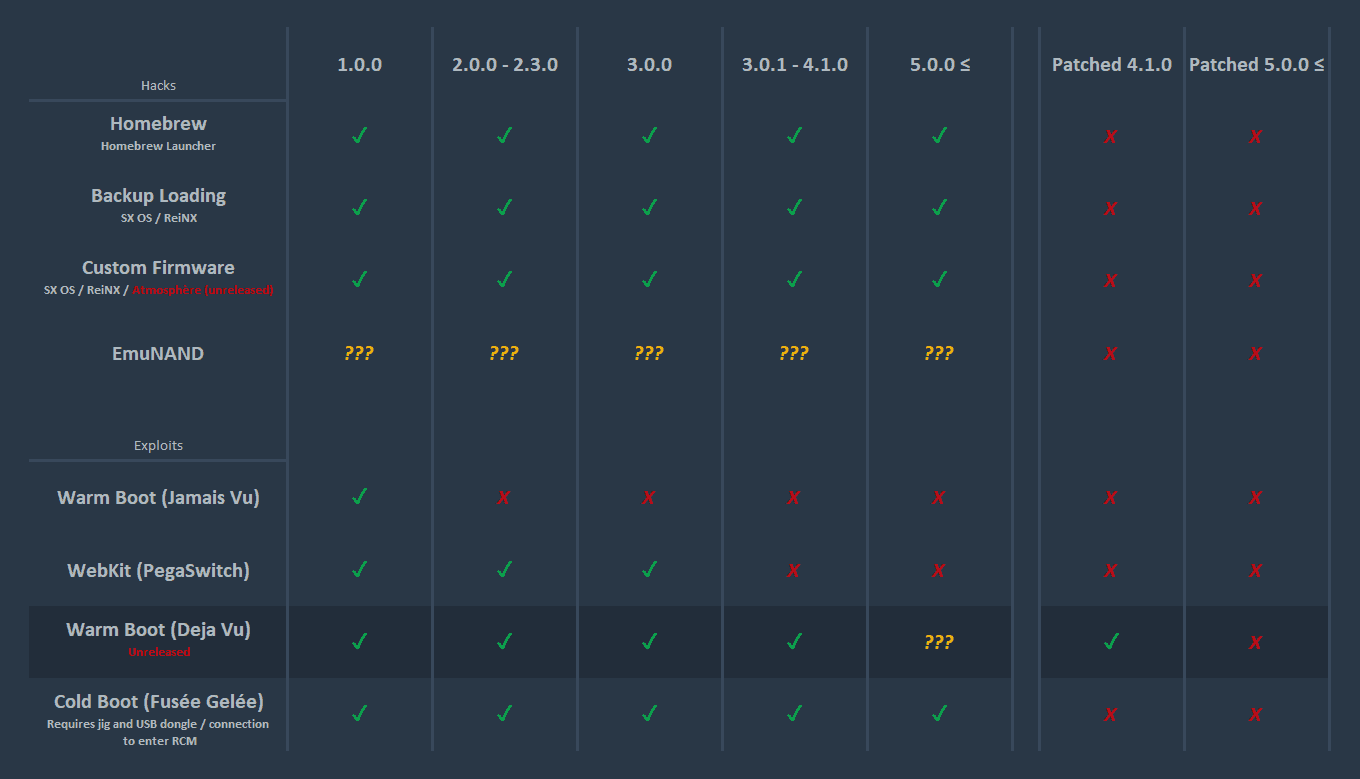Screen dimensions: 1360x779
Task: Click Custom Firmware checkmark under 2.0.0 - 2.3.0
Action: [x=505, y=279]
